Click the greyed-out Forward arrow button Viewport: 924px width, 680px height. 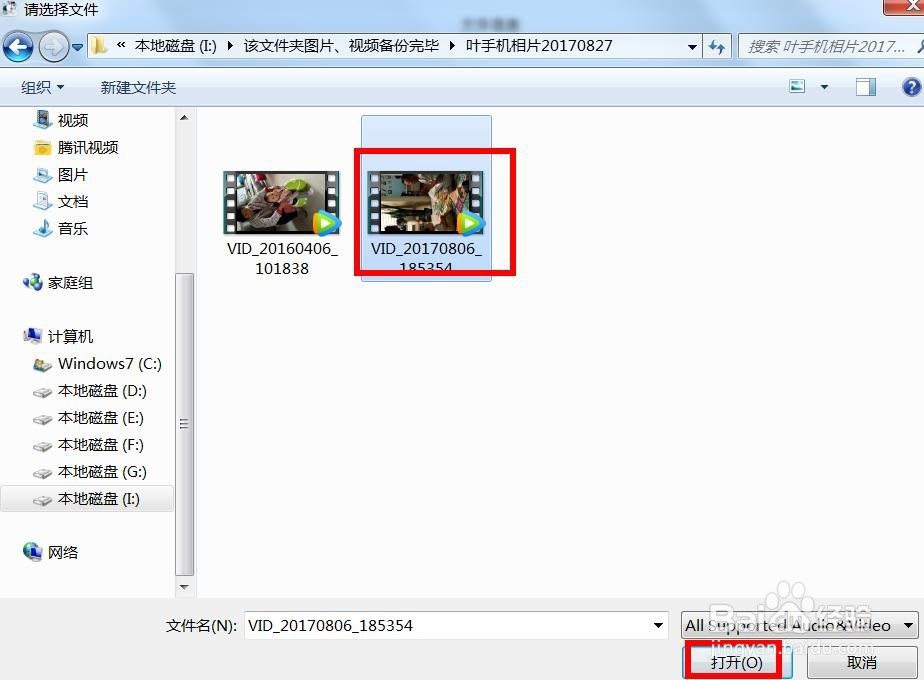click(x=54, y=47)
